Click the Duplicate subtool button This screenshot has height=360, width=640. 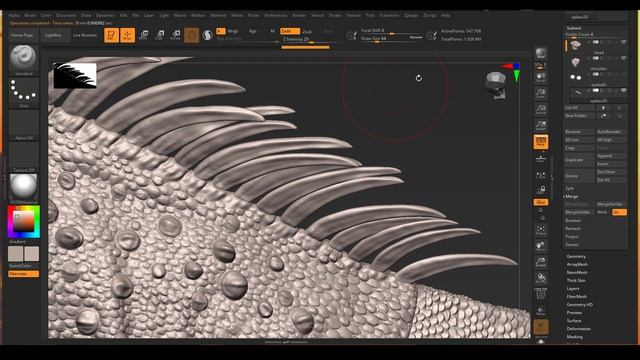[x=579, y=160]
